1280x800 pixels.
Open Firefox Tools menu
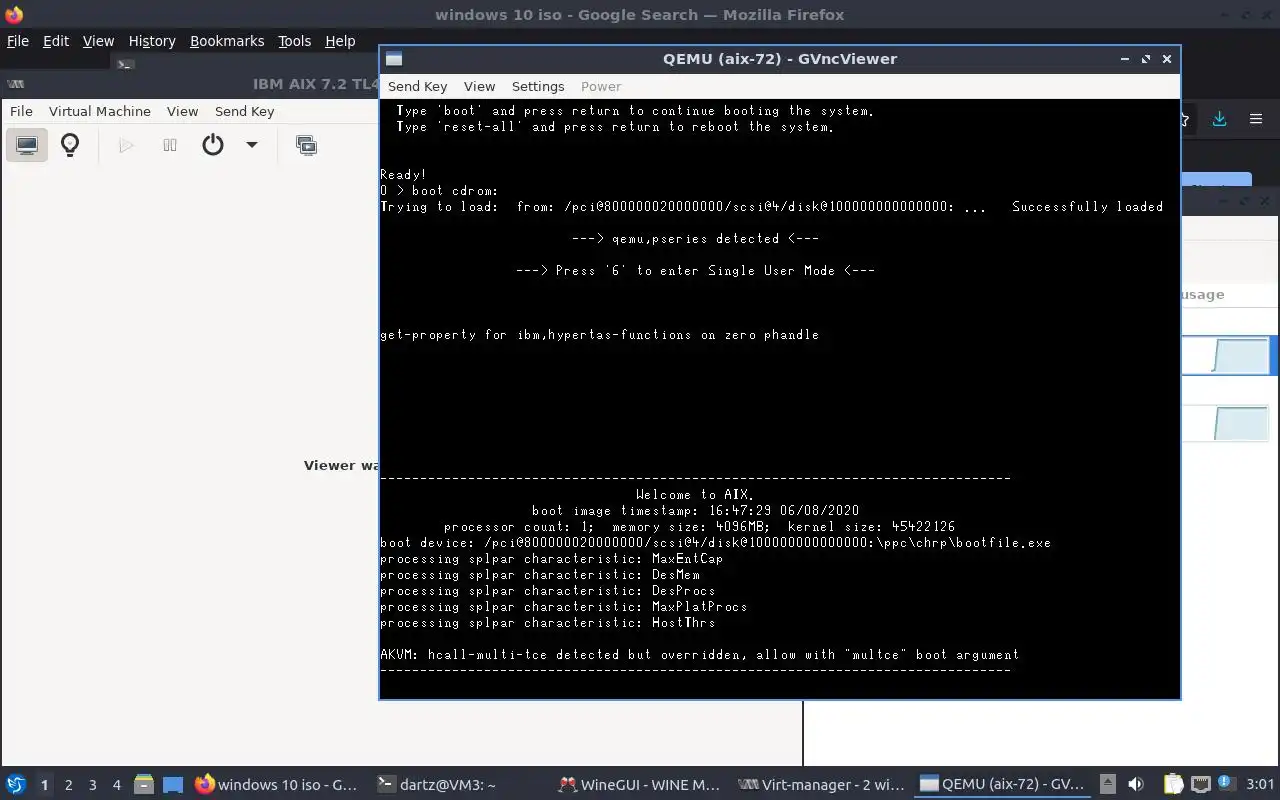click(x=295, y=41)
